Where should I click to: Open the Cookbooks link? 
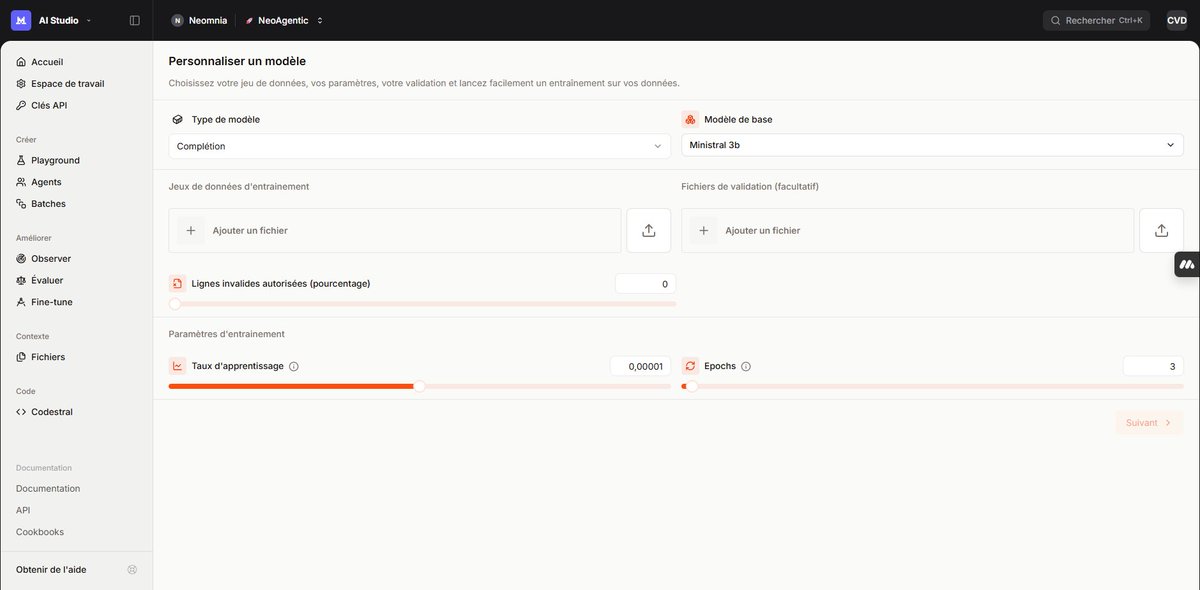[40, 532]
